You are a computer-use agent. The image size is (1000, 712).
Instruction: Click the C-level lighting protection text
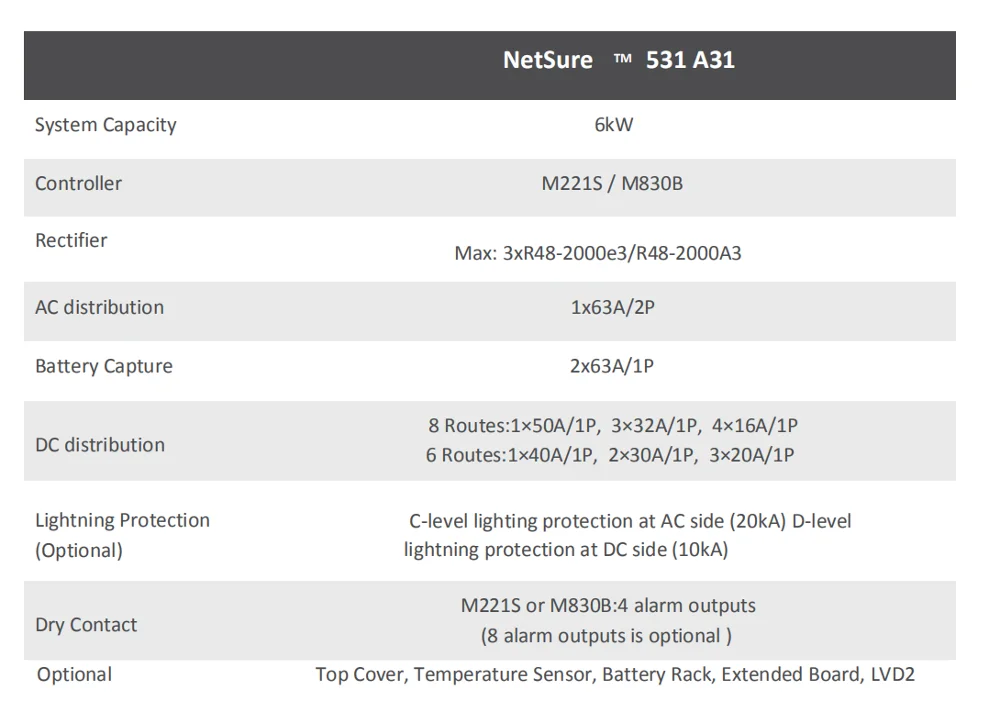point(630,521)
